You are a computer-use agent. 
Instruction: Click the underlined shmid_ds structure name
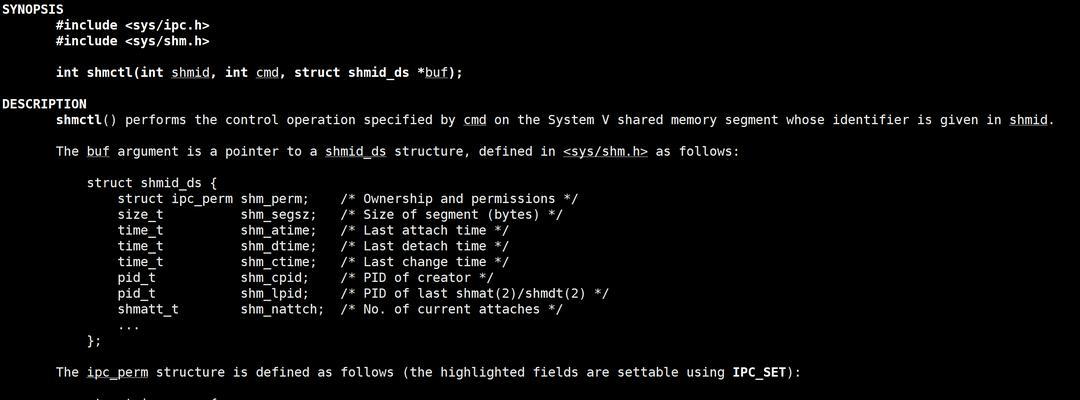[355, 151]
